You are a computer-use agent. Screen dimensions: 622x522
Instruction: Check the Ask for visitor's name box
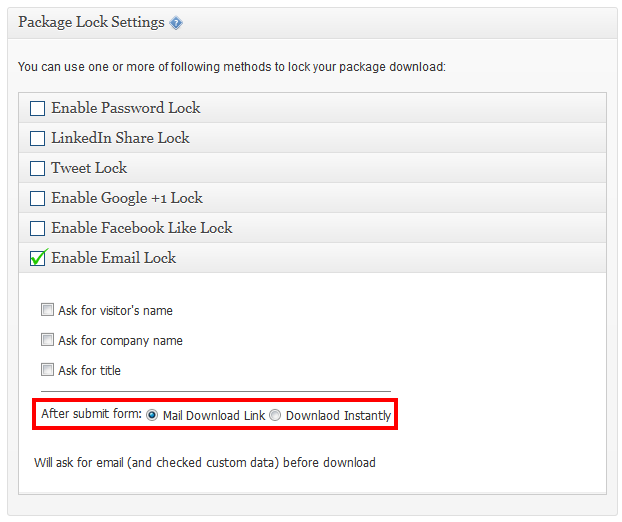click(x=47, y=309)
